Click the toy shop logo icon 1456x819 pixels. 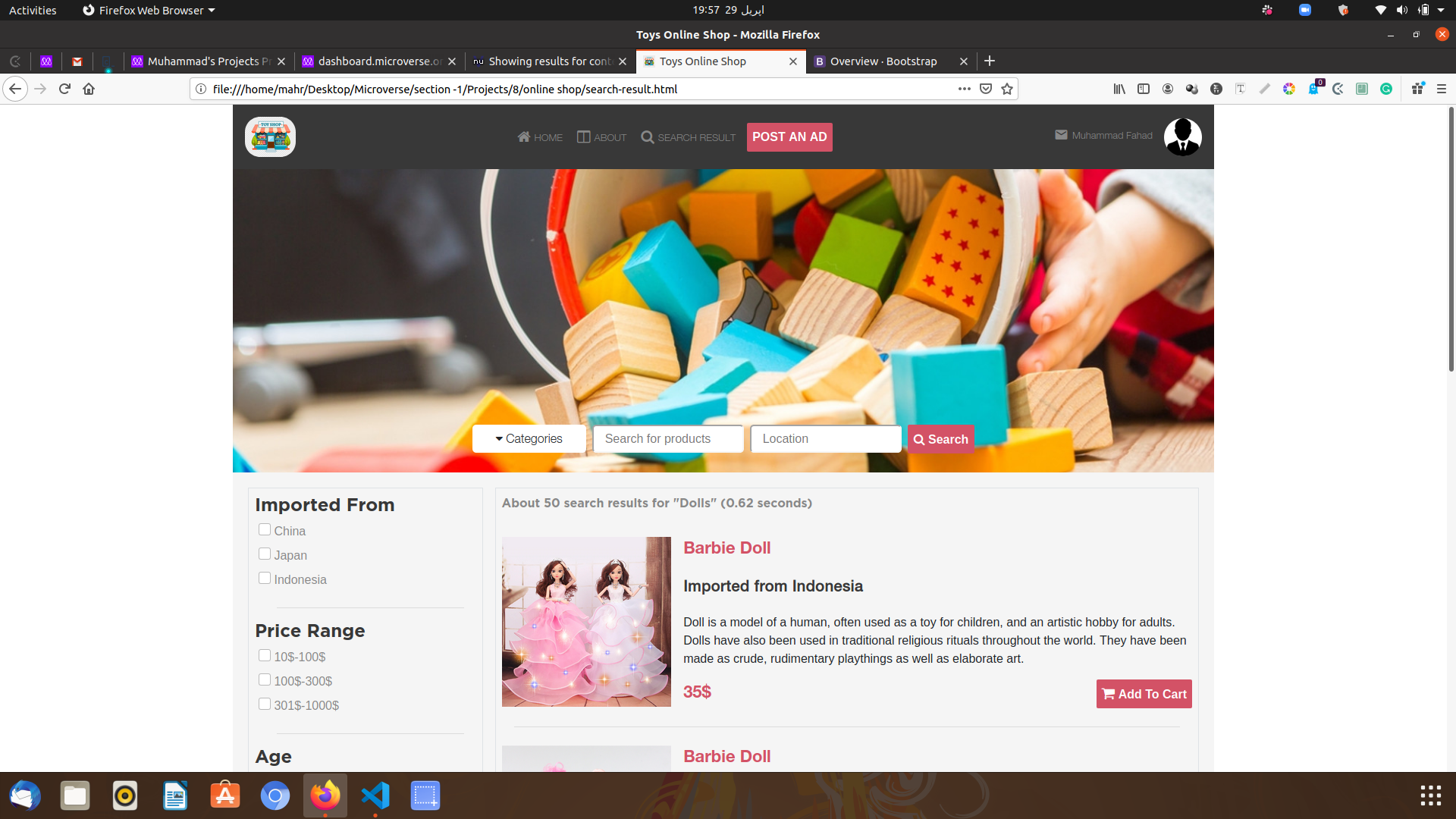[x=270, y=137]
